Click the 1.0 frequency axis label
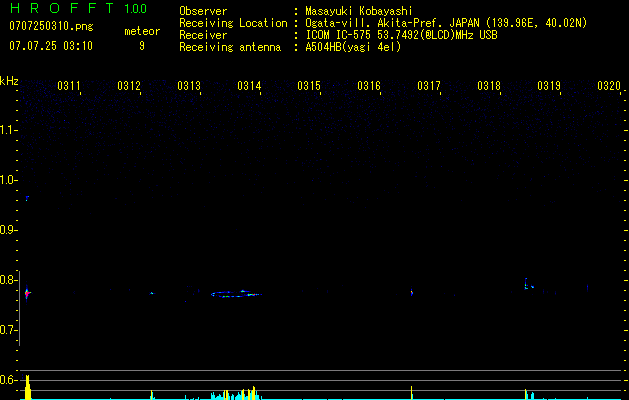The image size is (629, 400). click(x=9, y=180)
